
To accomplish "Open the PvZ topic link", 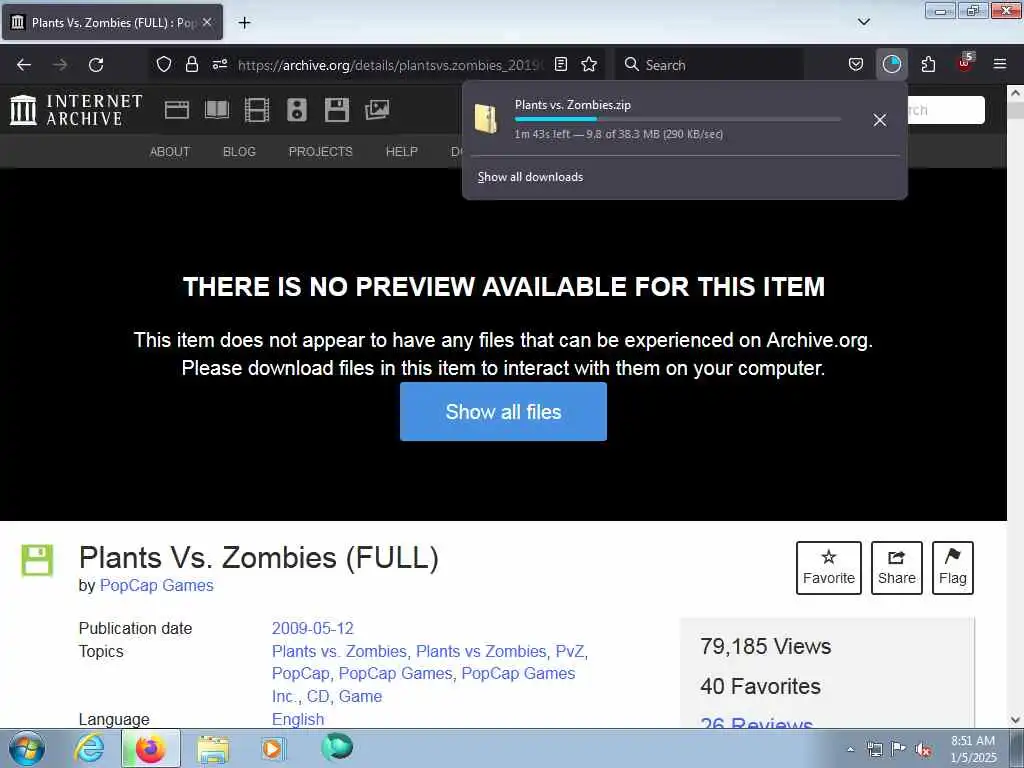I will [x=569, y=651].
